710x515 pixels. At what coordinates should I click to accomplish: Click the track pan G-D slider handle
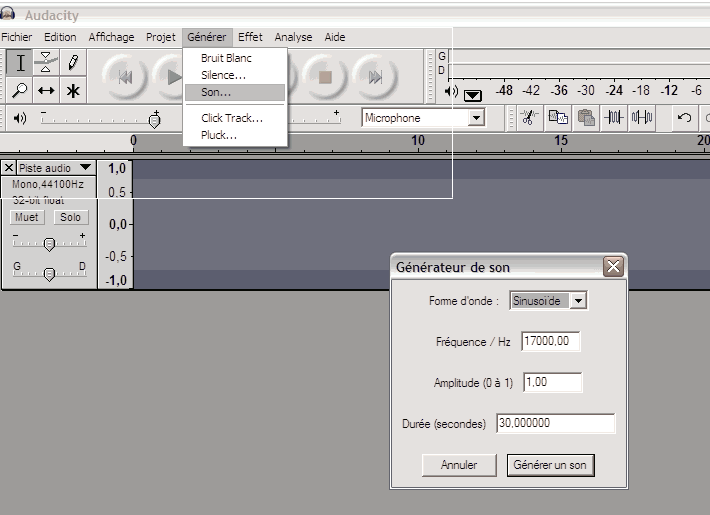click(49, 274)
